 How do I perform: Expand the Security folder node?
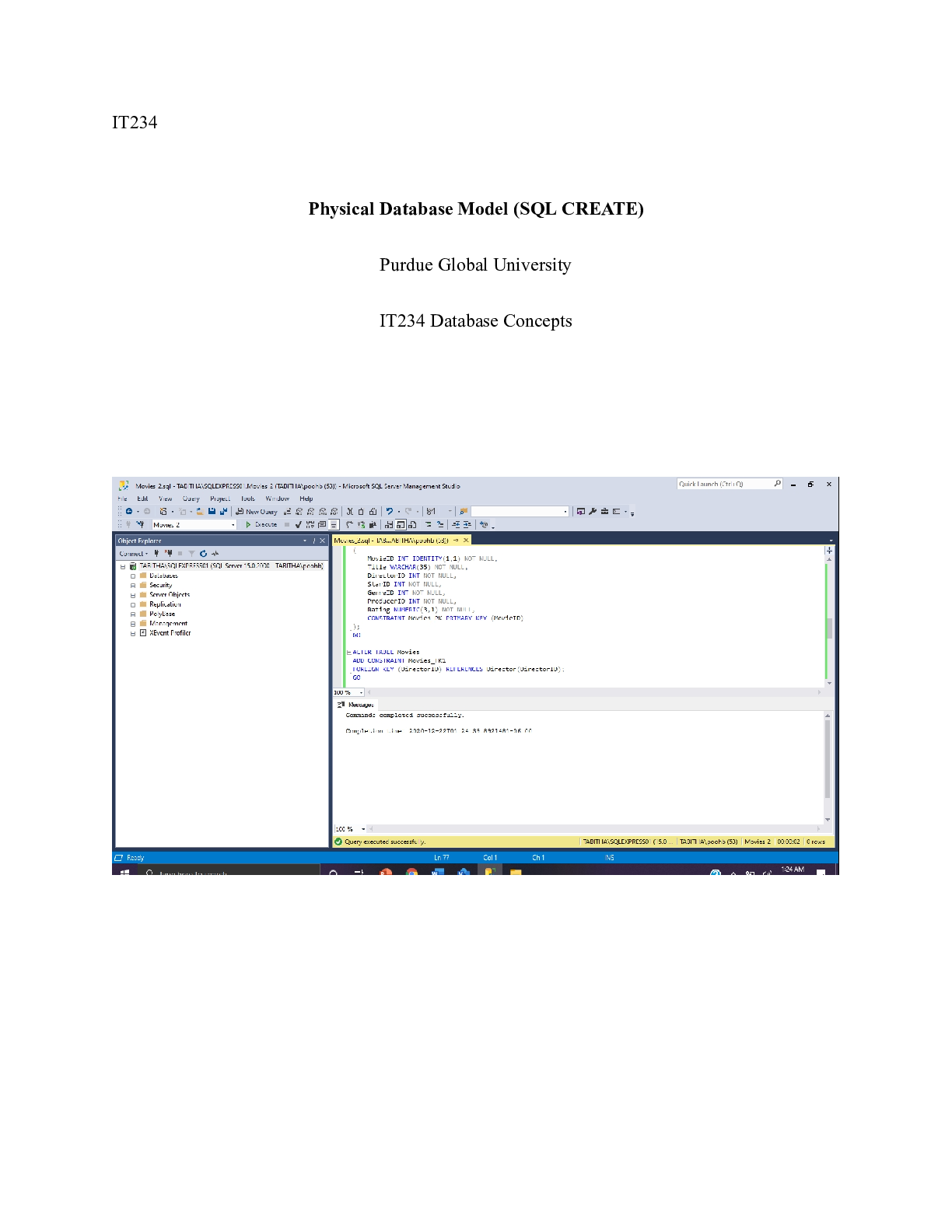[133, 586]
